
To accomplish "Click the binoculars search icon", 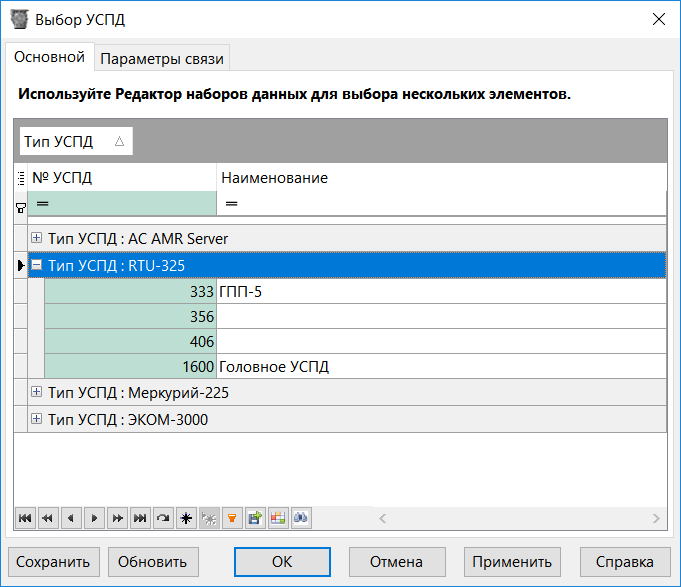I will [x=301, y=518].
